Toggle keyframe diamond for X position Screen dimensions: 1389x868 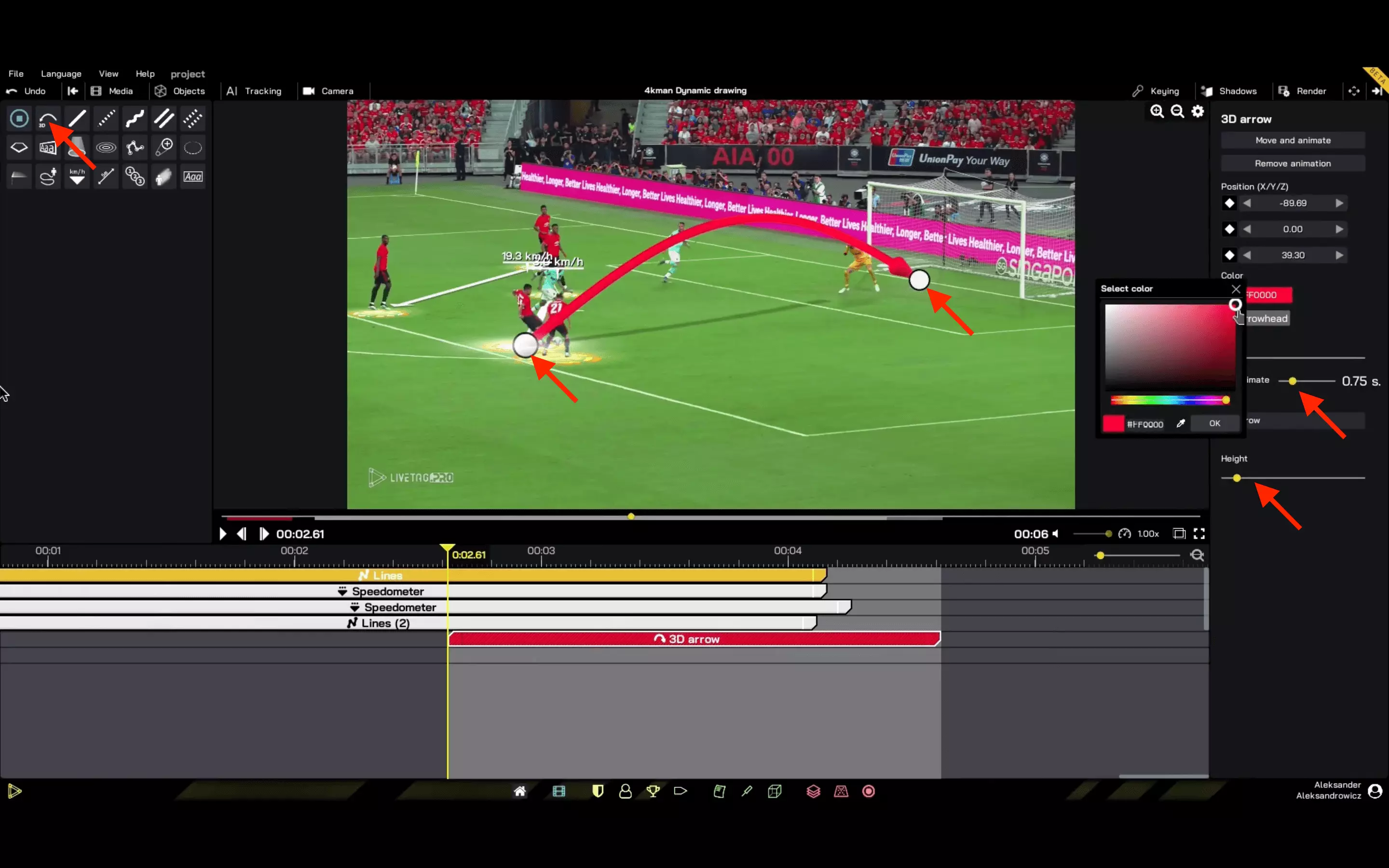tap(1229, 203)
